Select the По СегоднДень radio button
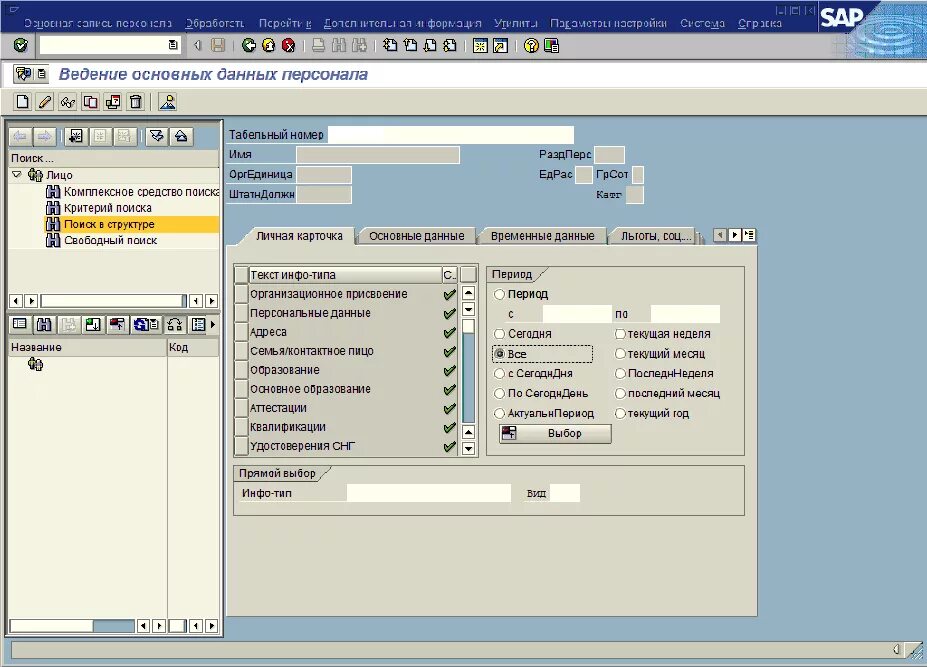927x667 pixels. 499,393
